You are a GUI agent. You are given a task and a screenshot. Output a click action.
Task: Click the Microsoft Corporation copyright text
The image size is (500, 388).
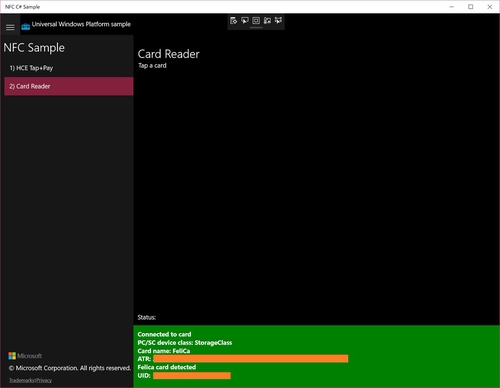pos(70,368)
